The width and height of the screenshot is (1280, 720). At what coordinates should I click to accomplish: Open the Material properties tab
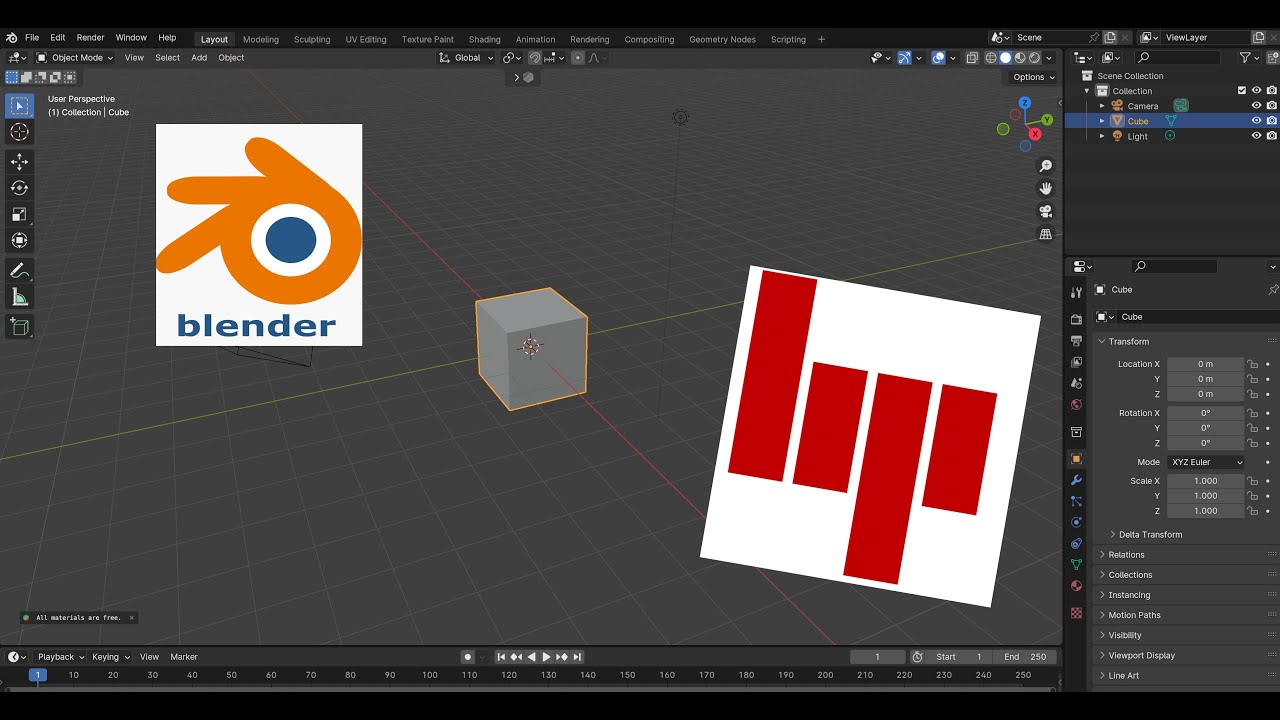(x=1076, y=586)
